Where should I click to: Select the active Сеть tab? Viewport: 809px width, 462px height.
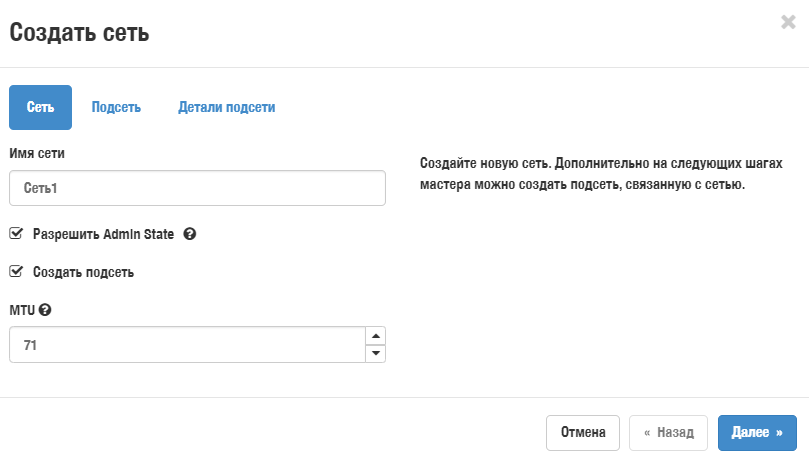click(40, 107)
